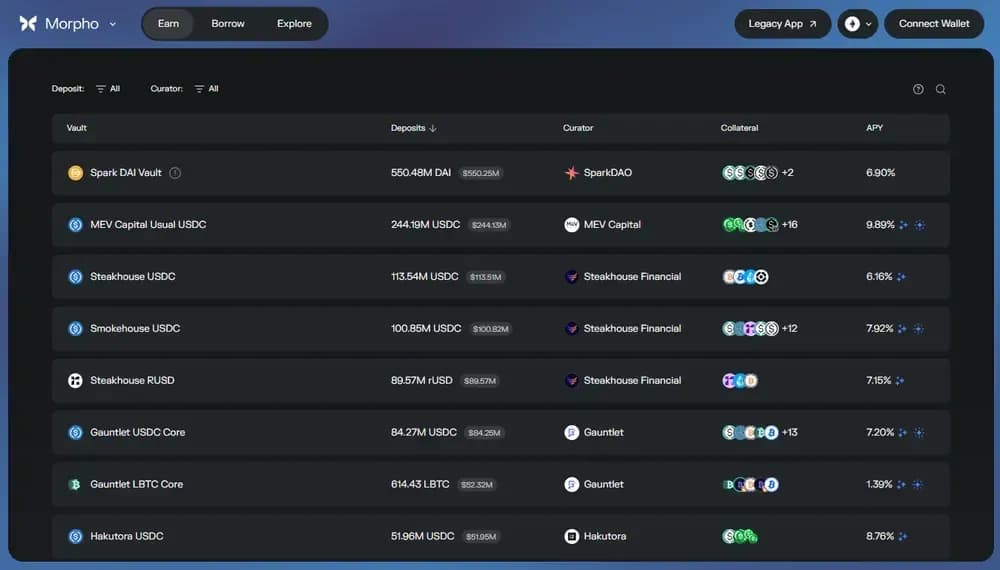This screenshot has width=1000, height=570.
Task: Click rewards sparkle icon beside 1.39% APY
Action: (x=901, y=485)
